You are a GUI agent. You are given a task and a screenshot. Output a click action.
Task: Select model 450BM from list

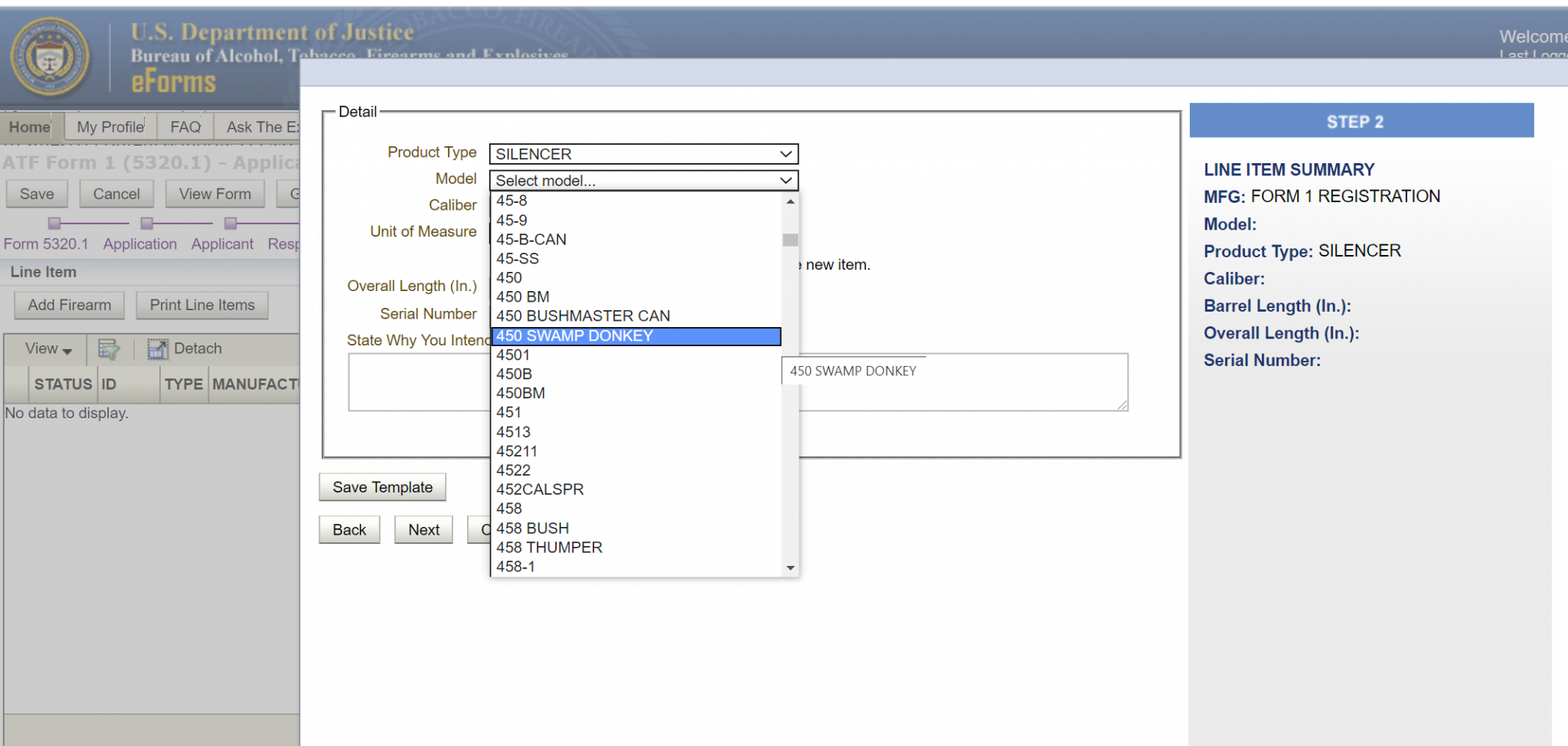click(x=635, y=394)
